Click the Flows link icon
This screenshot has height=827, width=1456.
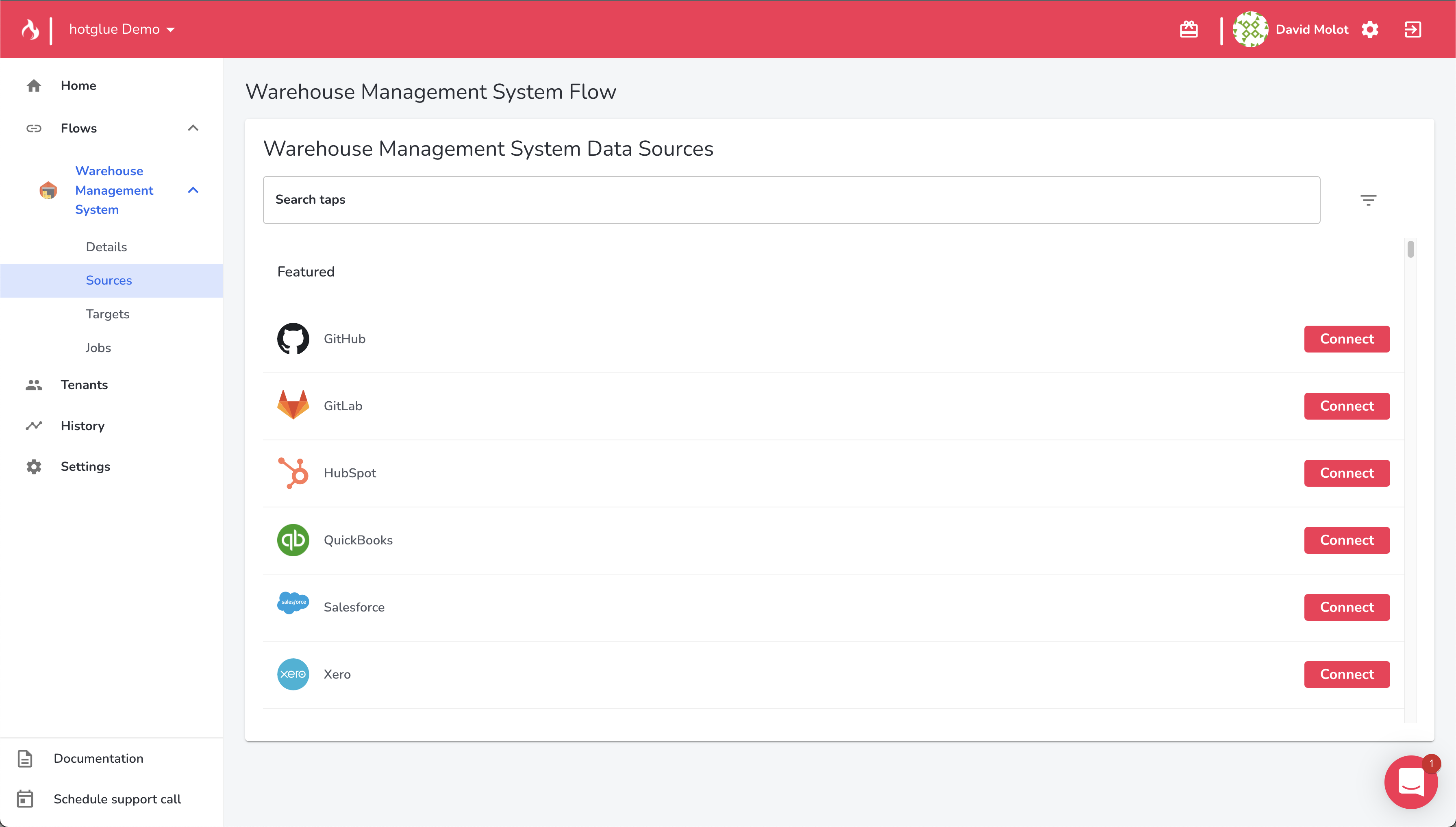34,128
